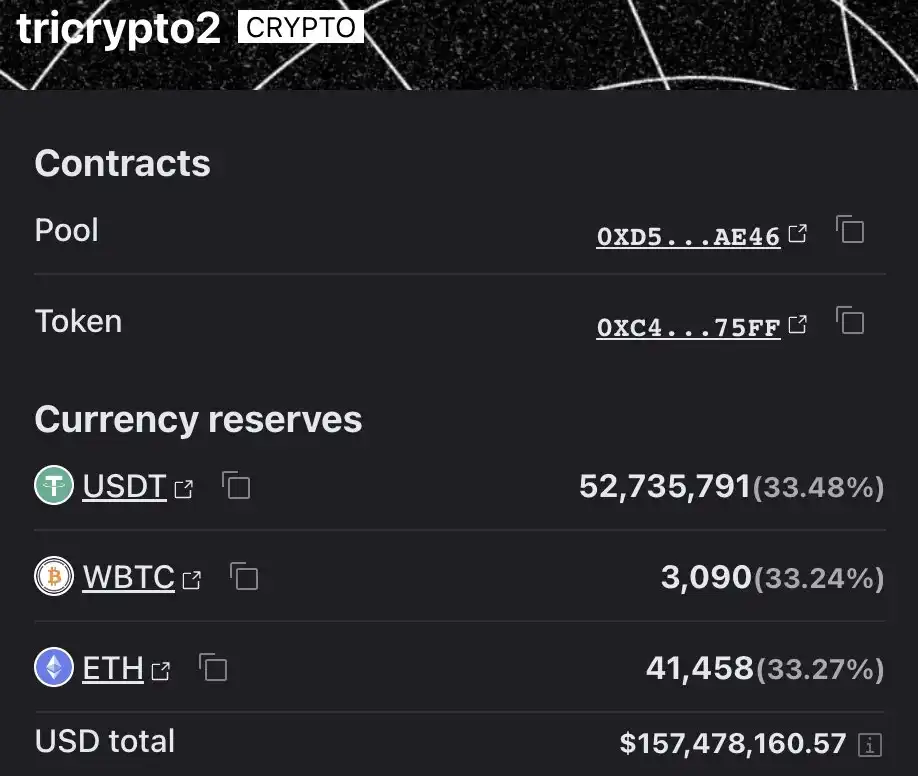Screen dimensions: 918x776
Task: Copy the Token contract address
Action: click(x=850, y=322)
